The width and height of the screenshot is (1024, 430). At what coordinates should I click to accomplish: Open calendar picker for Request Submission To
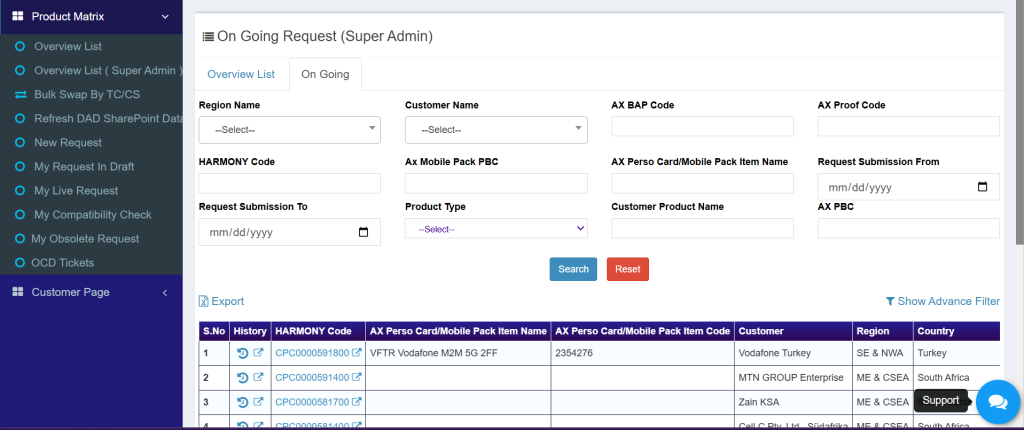click(x=363, y=232)
